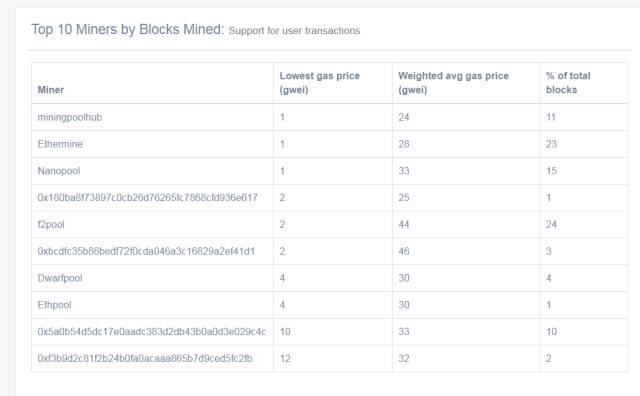The width and height of the screenshot is (640, 396).
Task: Click lowest gas price 12 in last row
Action: (285, 358)
